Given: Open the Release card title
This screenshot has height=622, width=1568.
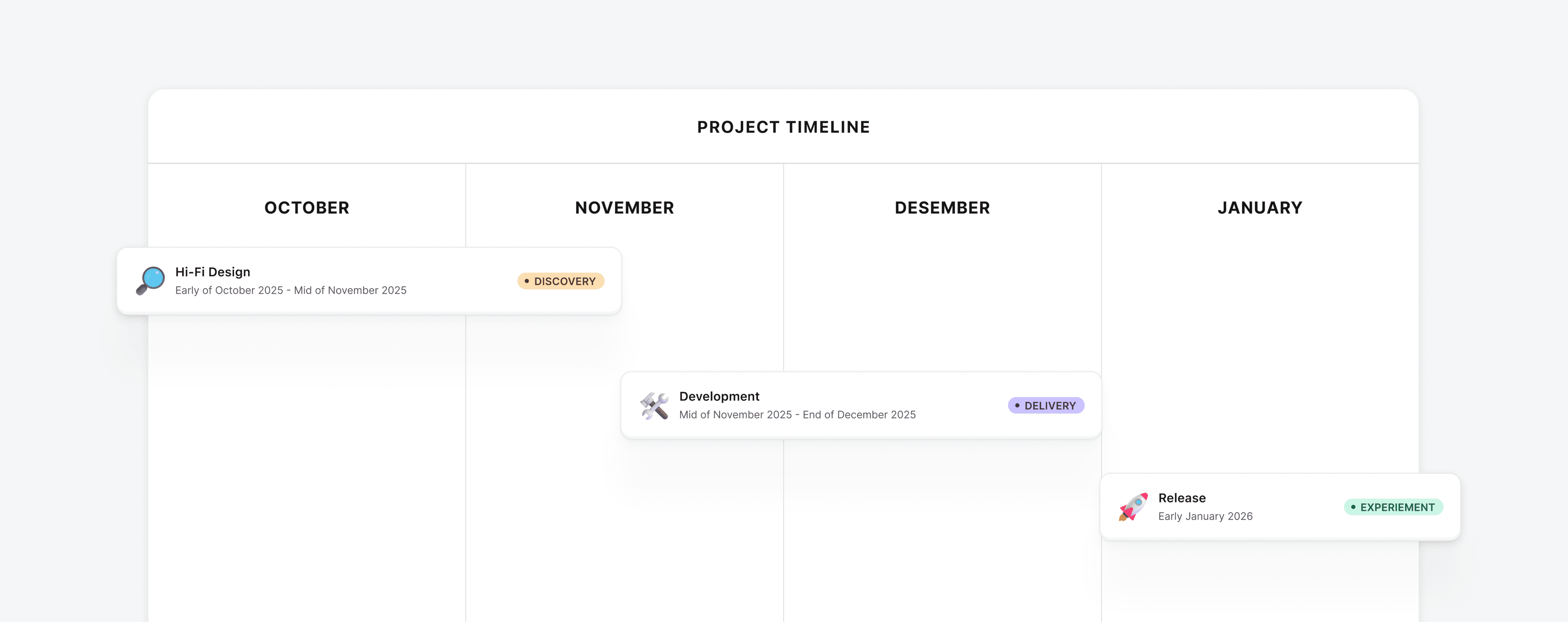Looking at the screenshot, I should pyautogui.click(x=1181, y=498).
